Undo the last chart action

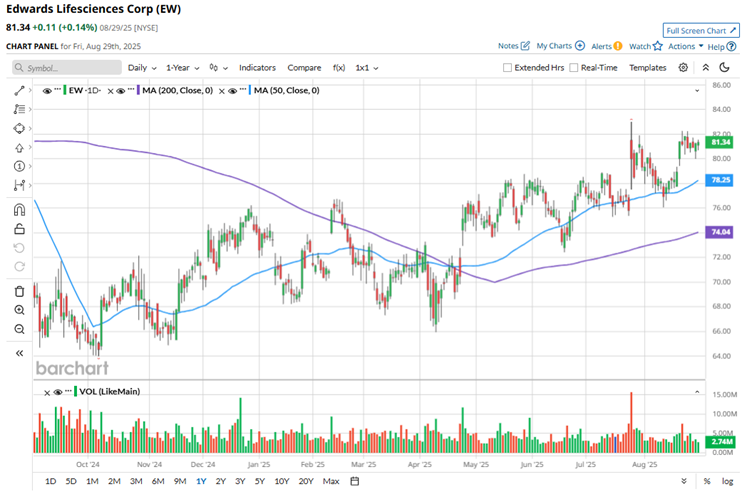click(19, 248)
